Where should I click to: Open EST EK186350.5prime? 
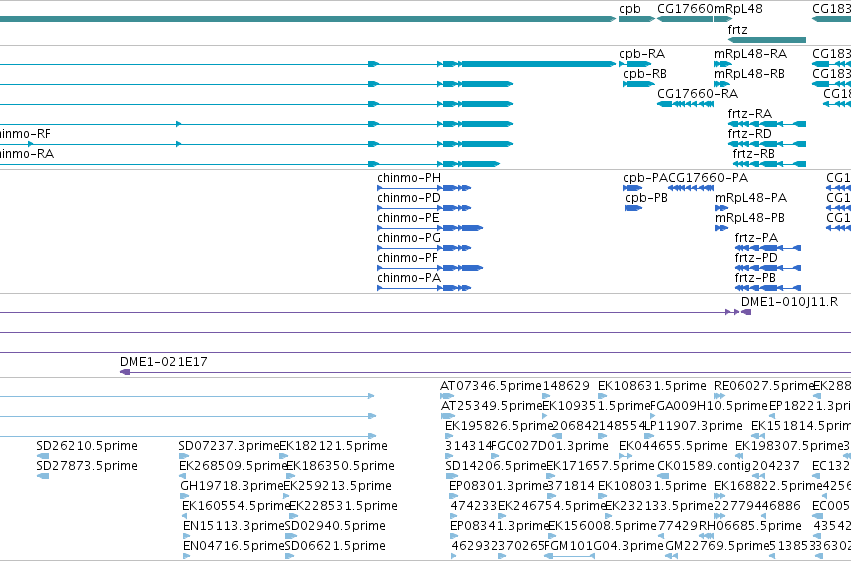(290, 476)
